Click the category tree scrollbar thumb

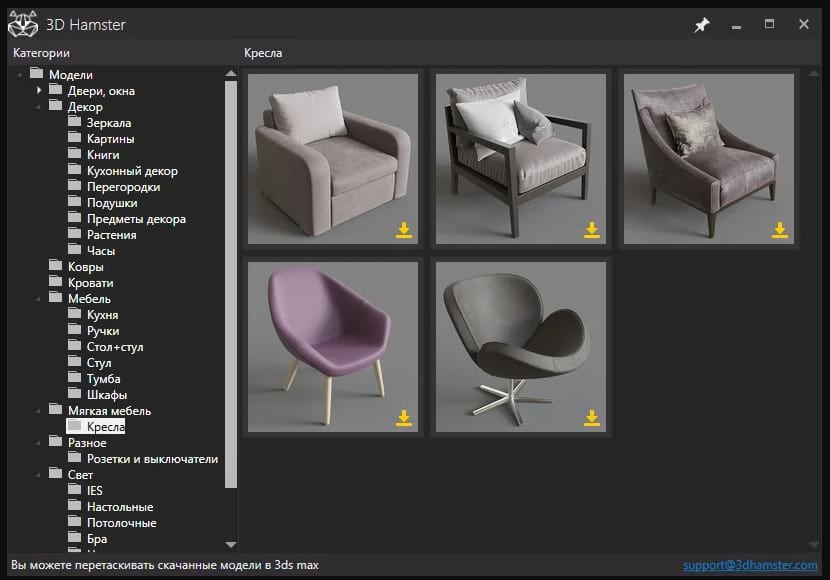[x=231, y=284]
